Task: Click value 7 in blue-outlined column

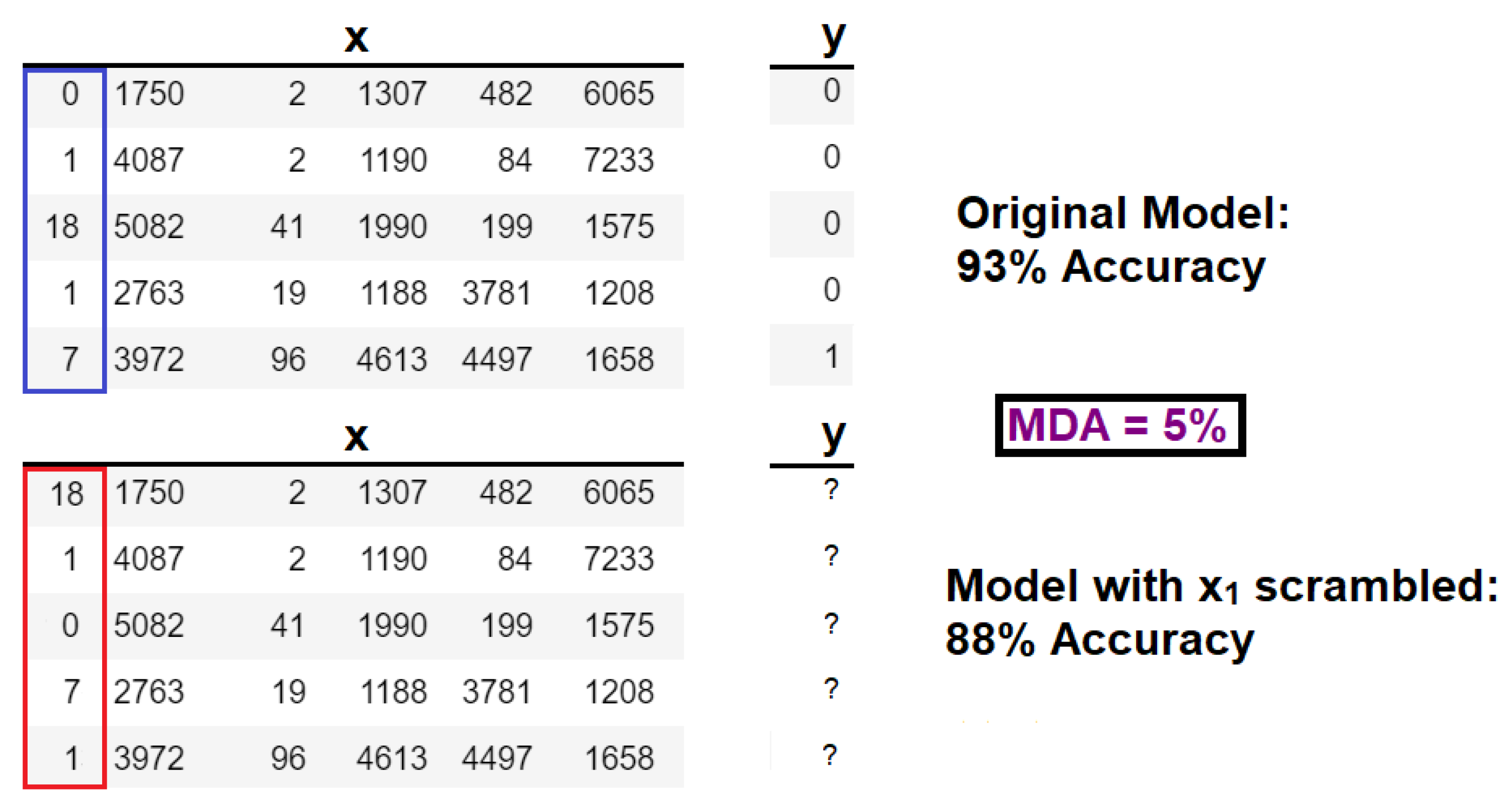Action: pyautogui.click(x=70, y=359)
